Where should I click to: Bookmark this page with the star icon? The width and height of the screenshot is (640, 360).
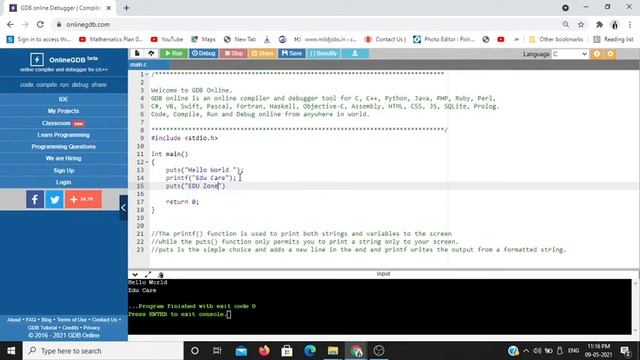pos(581,24)
